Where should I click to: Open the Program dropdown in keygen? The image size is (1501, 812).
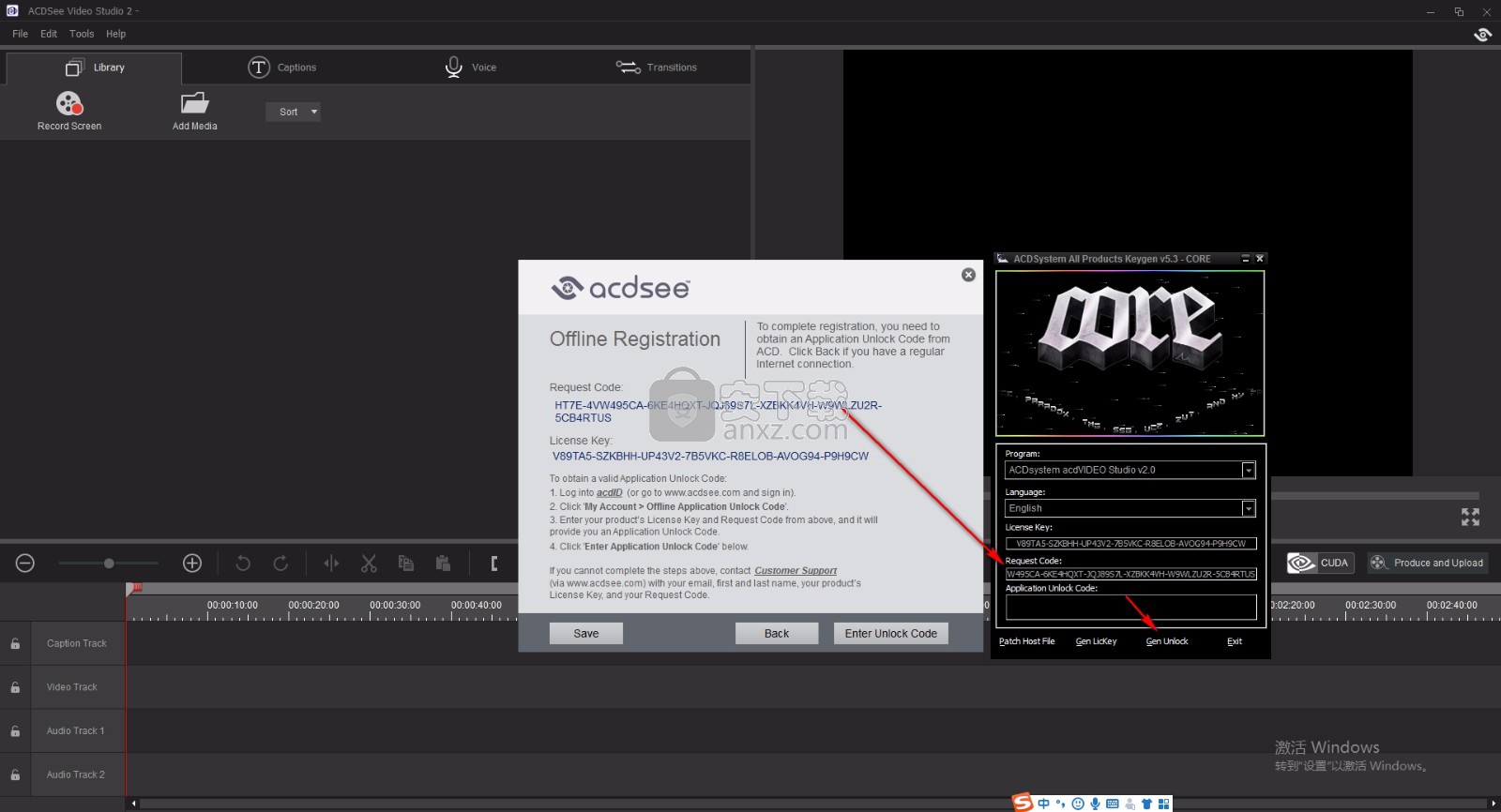point(1248,470)
